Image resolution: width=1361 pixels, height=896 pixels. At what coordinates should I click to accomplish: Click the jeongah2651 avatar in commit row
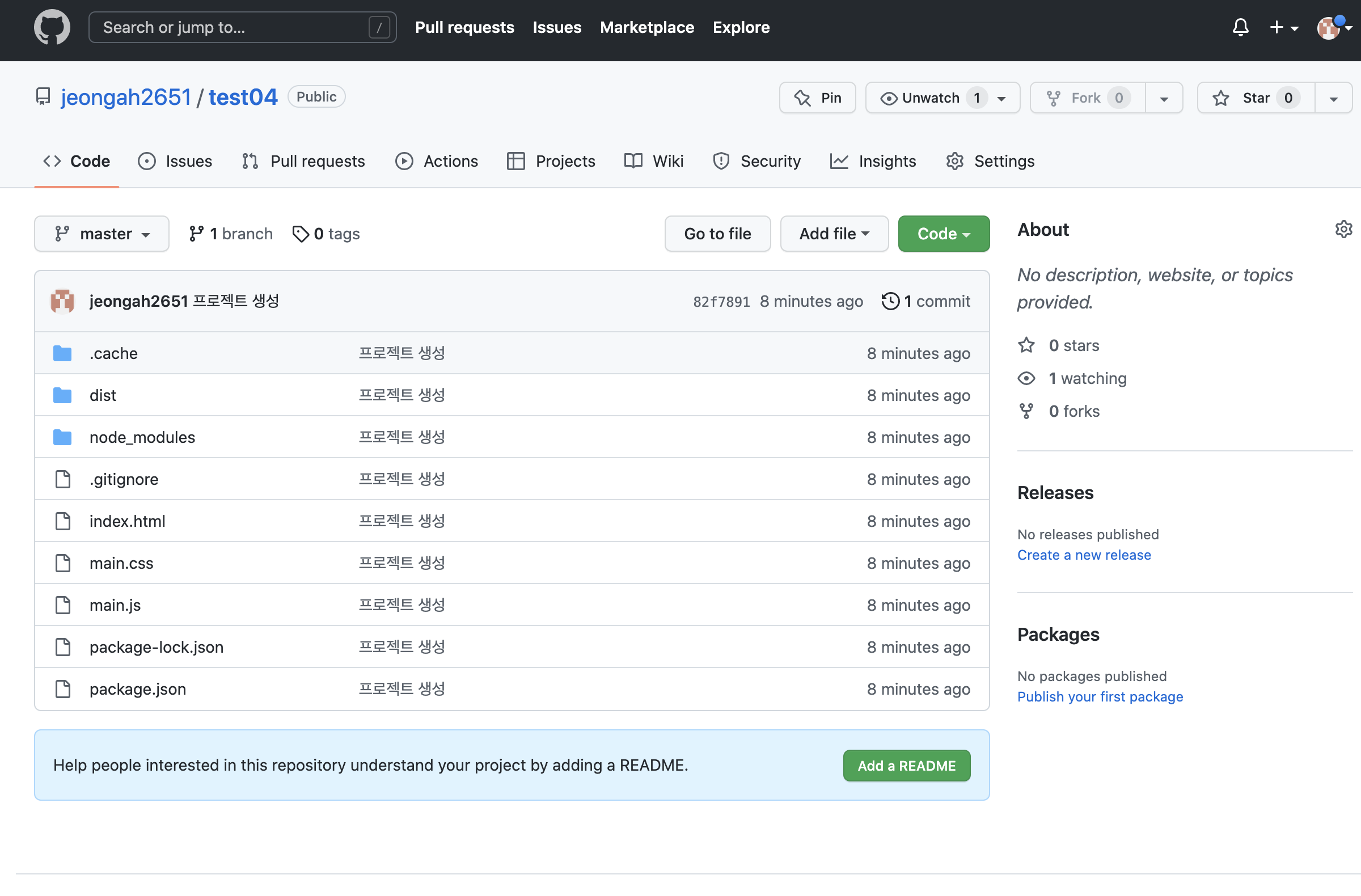tap(62, 301)
